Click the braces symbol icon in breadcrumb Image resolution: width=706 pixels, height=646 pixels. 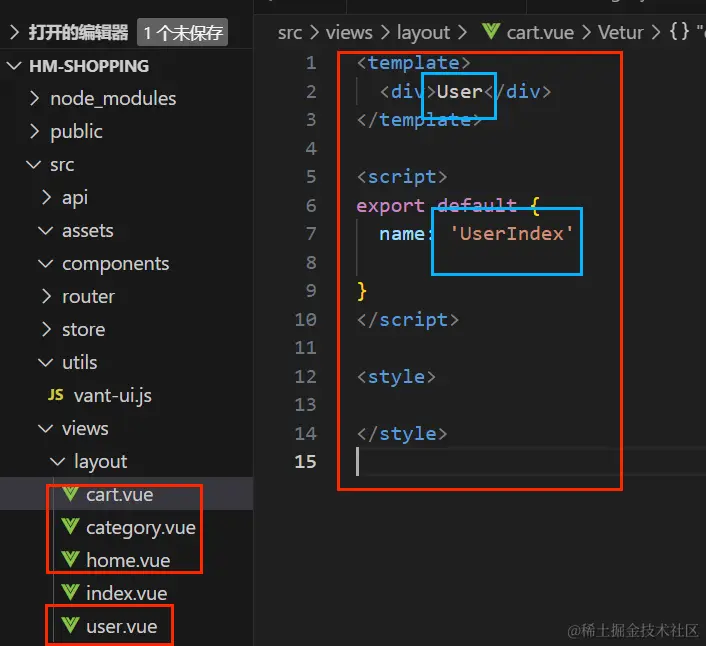(679, 32)
